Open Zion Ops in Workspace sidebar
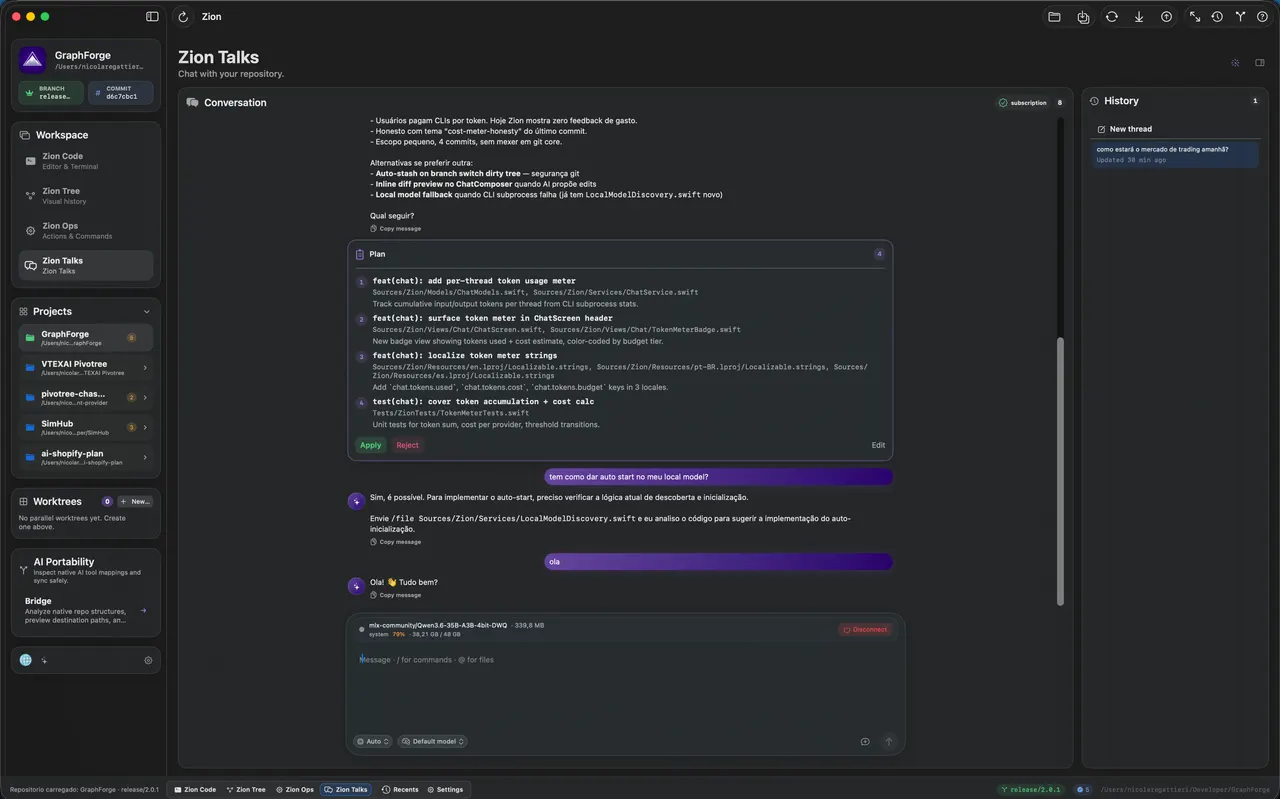 click(x=86, y=231)
